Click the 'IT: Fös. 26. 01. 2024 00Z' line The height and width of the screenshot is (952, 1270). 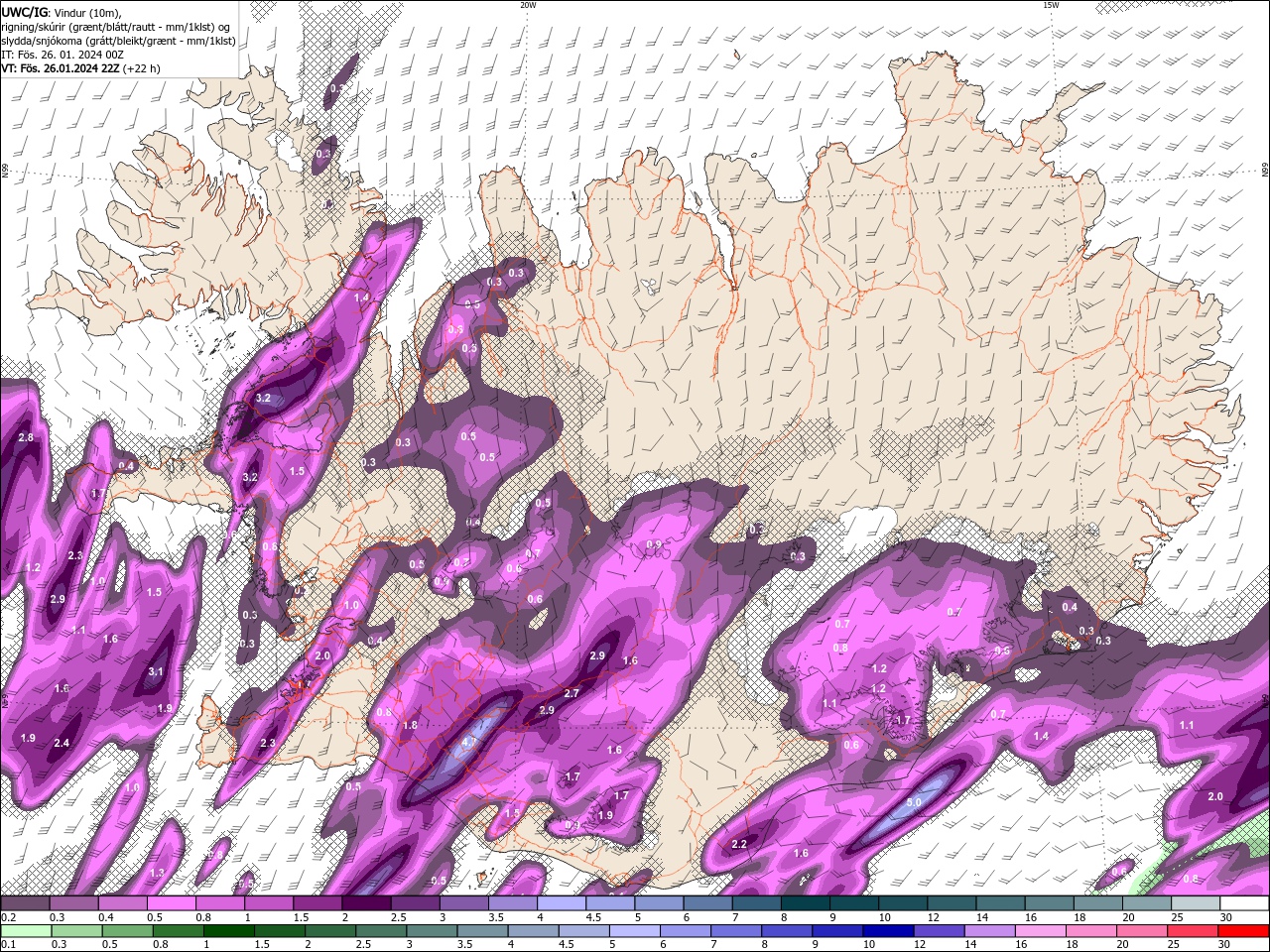point(62,55)
